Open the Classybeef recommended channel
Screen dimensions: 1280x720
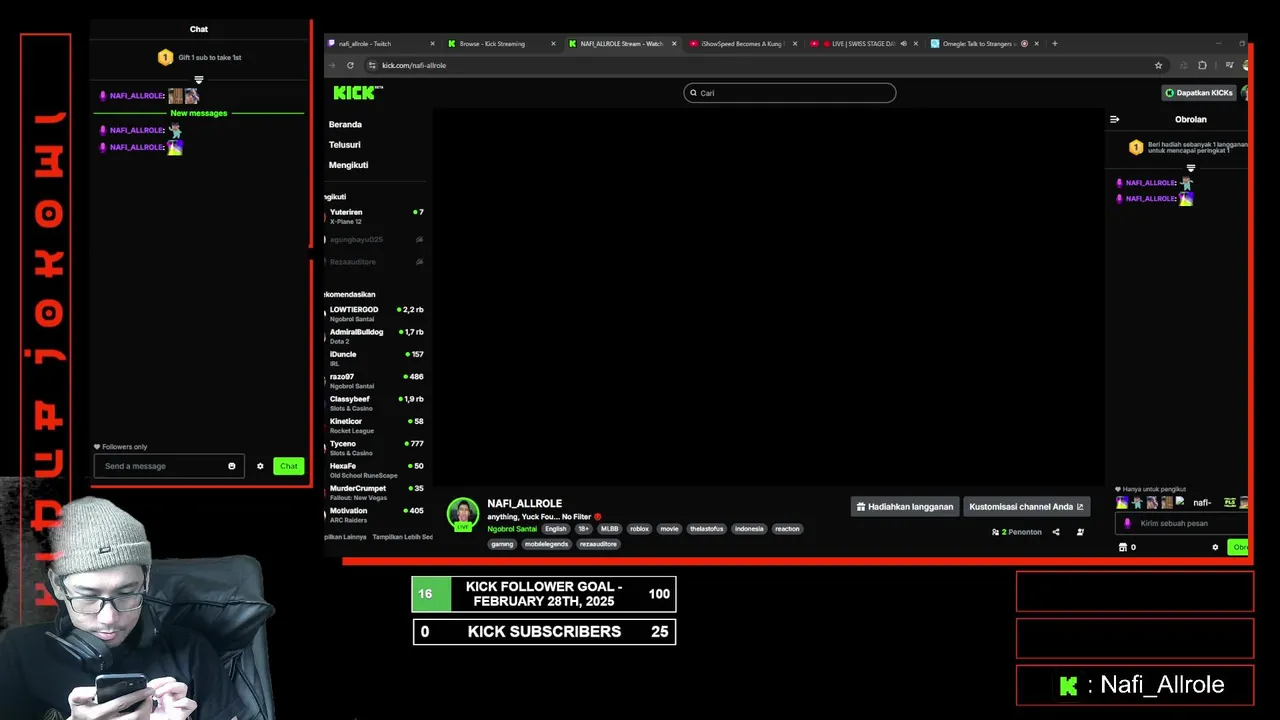(376, 403)
